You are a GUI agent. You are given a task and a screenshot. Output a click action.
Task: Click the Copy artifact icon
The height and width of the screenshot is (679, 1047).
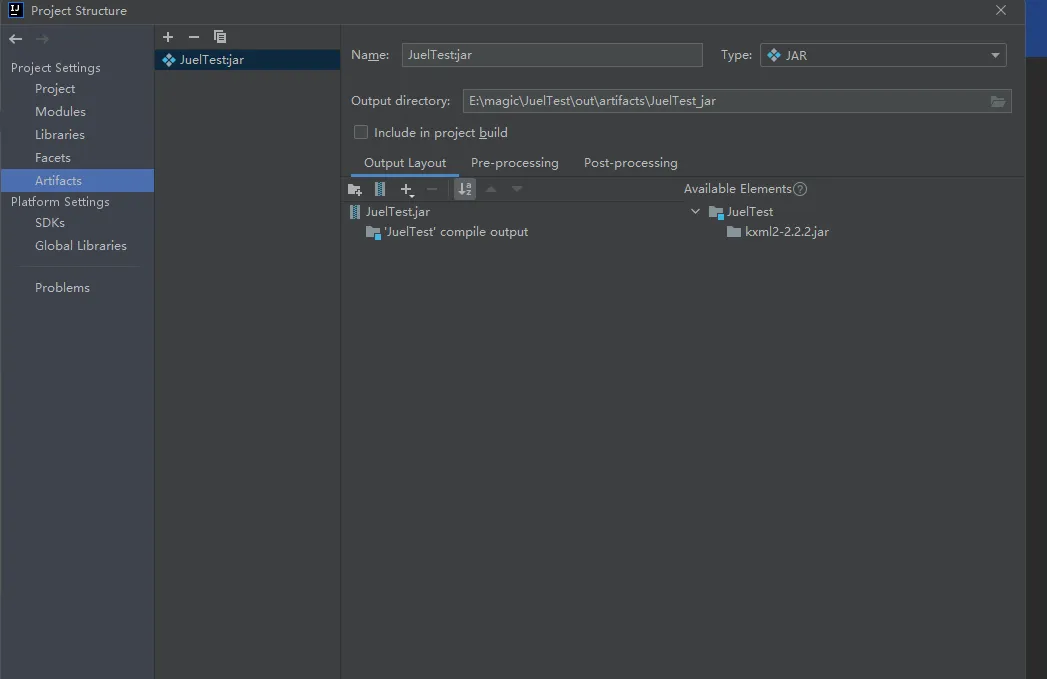[x=220, y=37]
